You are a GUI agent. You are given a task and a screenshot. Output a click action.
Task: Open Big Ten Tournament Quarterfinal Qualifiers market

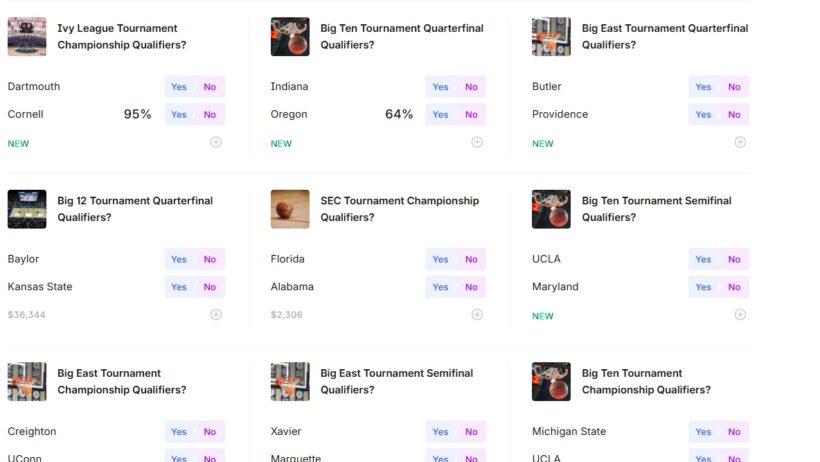(x=401, y=37)
